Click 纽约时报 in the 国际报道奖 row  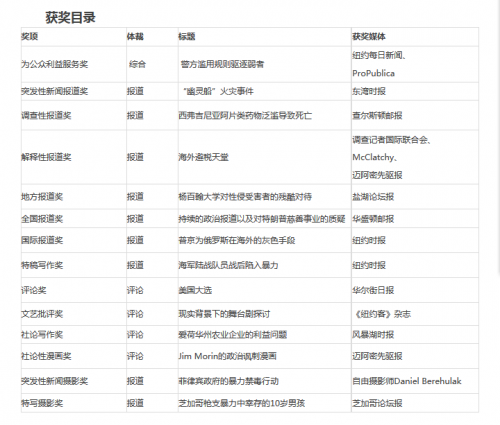tap(369, 240)
